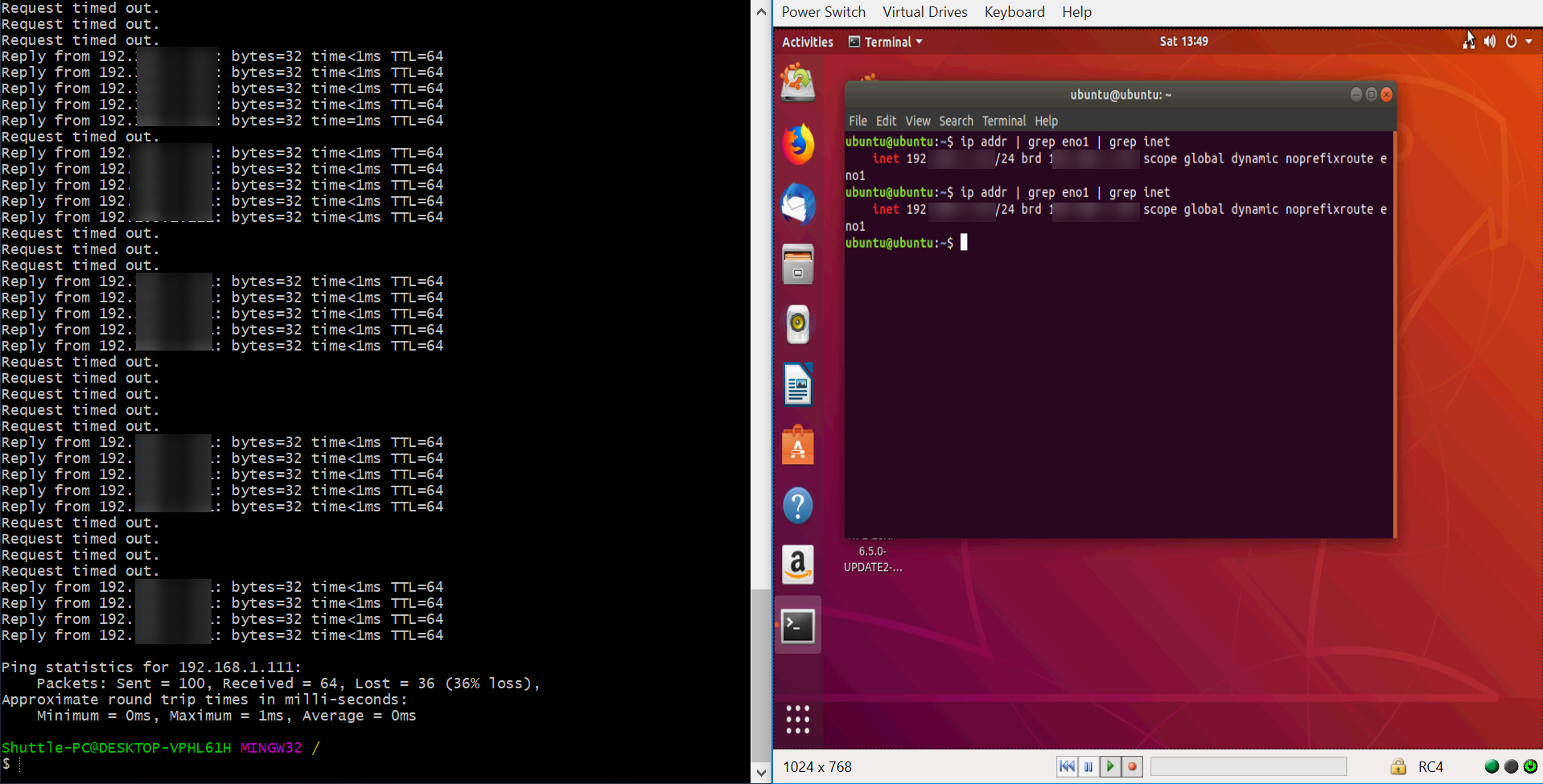
Task: Click the dark gray status indicator light
Action: [x=1511, y=766]
